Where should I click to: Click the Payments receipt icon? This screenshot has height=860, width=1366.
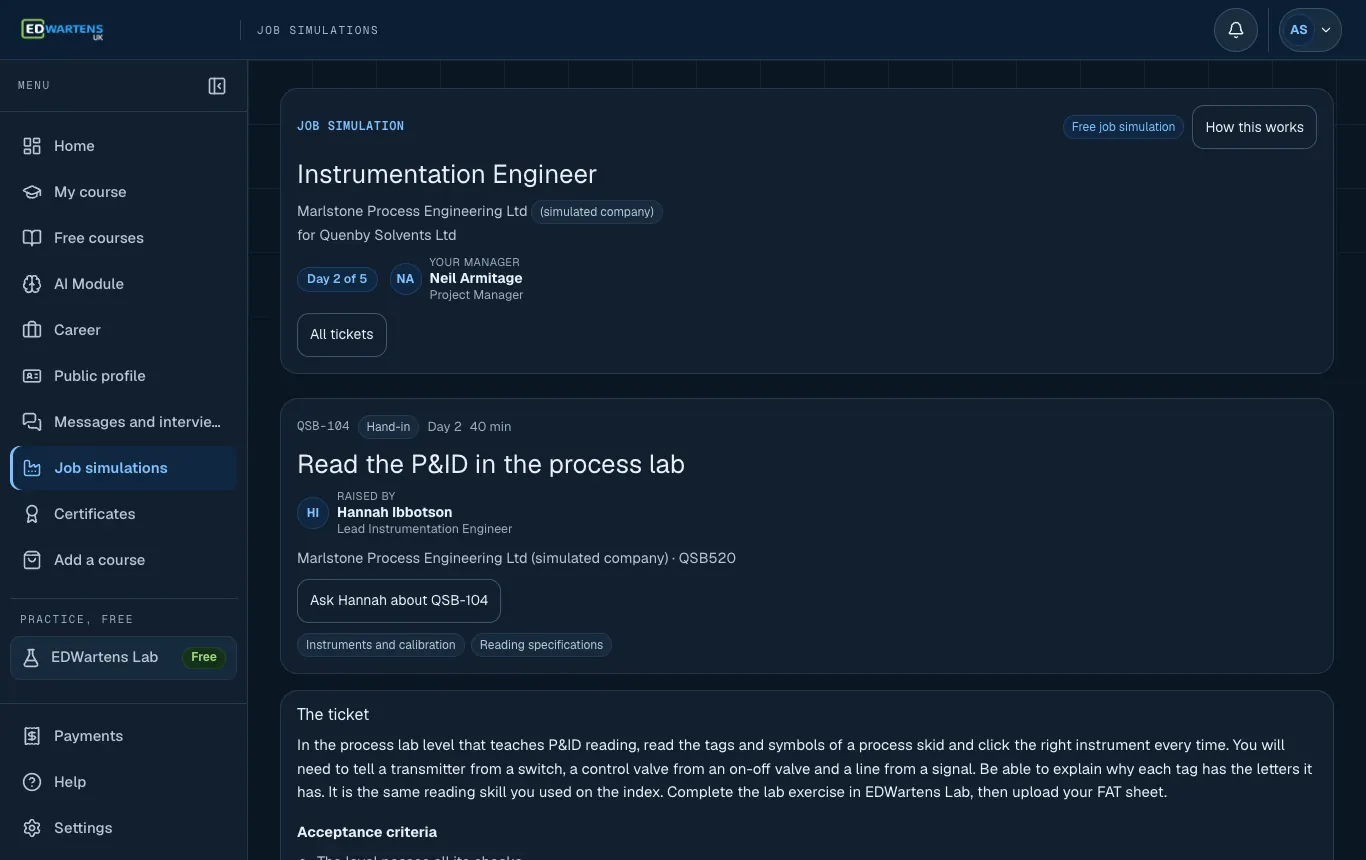pos(32,736)
